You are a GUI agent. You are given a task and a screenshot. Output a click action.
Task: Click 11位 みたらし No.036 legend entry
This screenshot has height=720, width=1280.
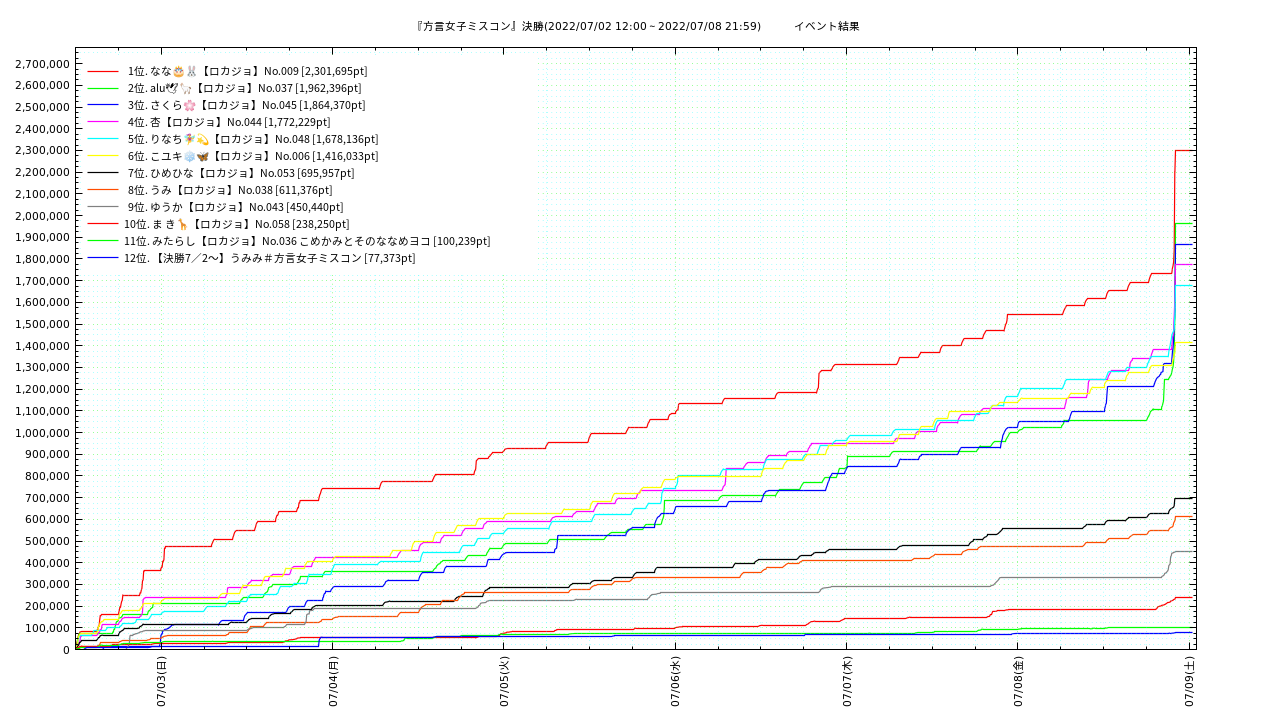pyautogui.click(x=306, y=241)
